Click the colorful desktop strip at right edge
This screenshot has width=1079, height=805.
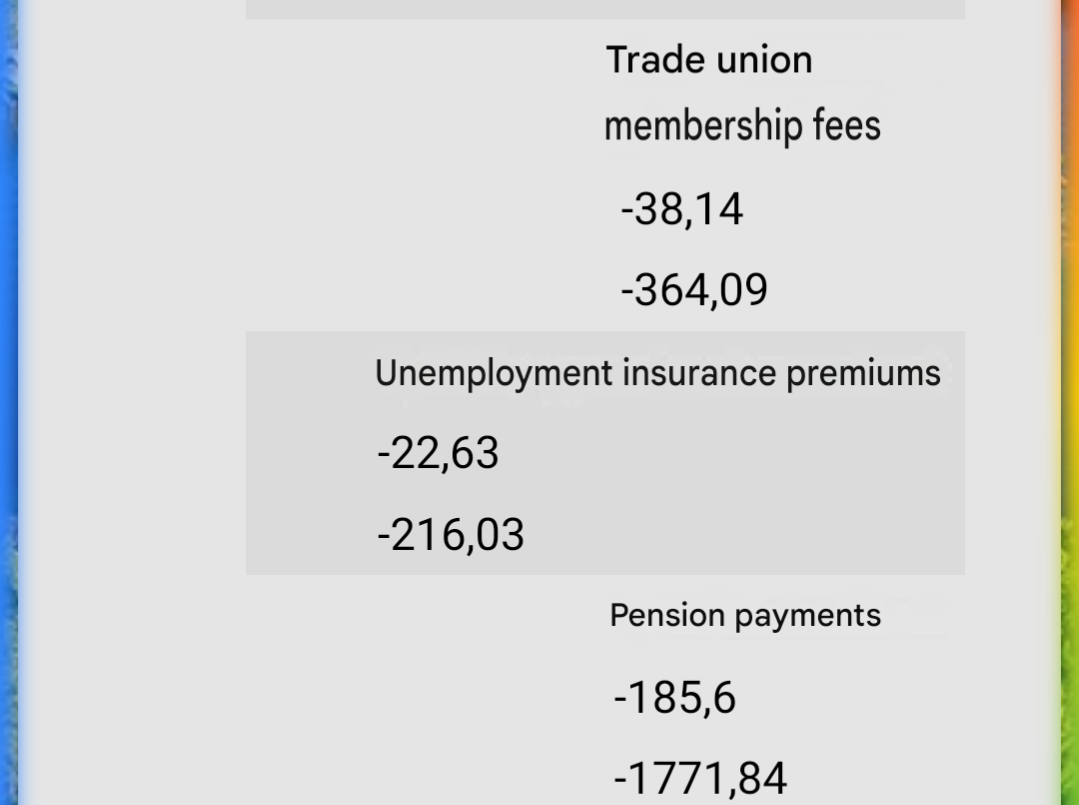pyautogui.click(x=1069, y=402)
